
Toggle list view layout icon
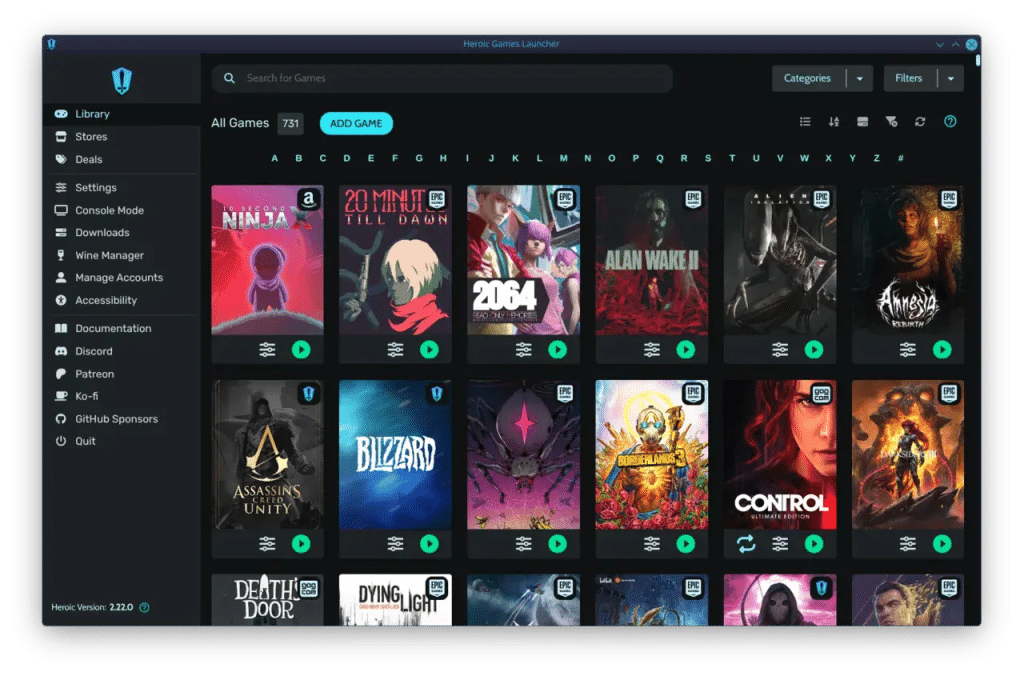tap(805, 122)
